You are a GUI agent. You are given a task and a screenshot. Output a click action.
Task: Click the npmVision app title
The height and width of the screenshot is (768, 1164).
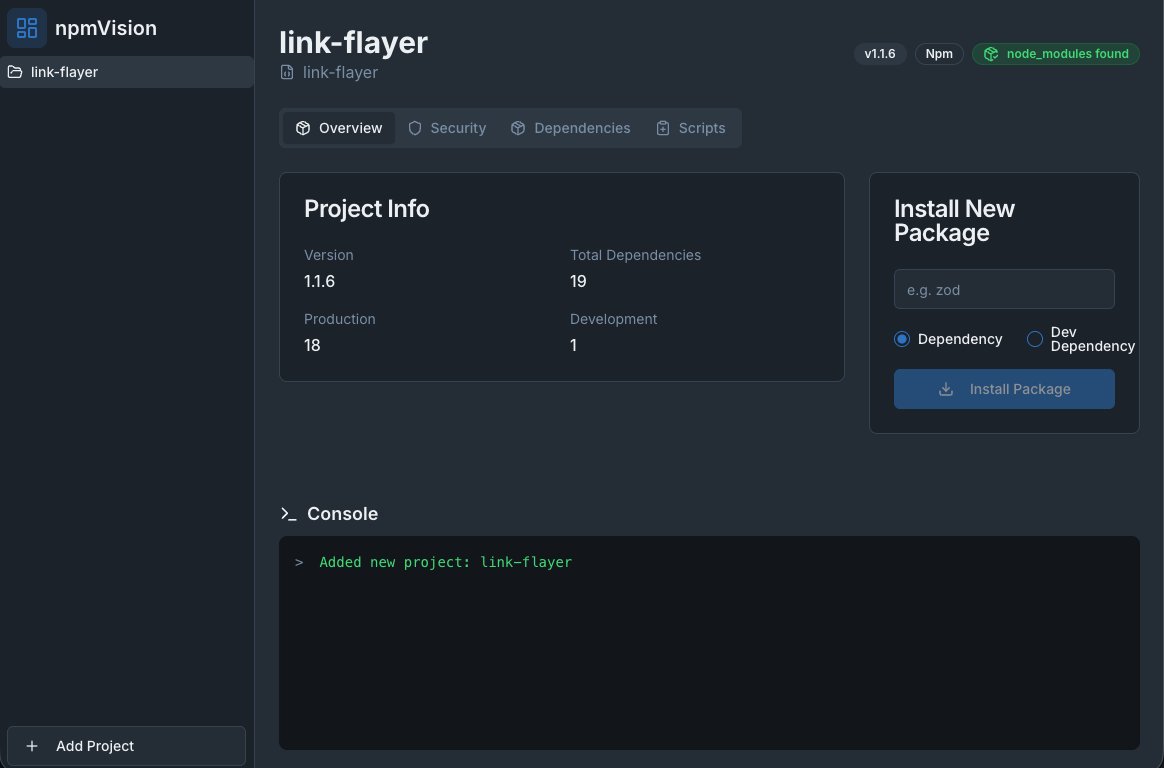(x=105, y=28)
